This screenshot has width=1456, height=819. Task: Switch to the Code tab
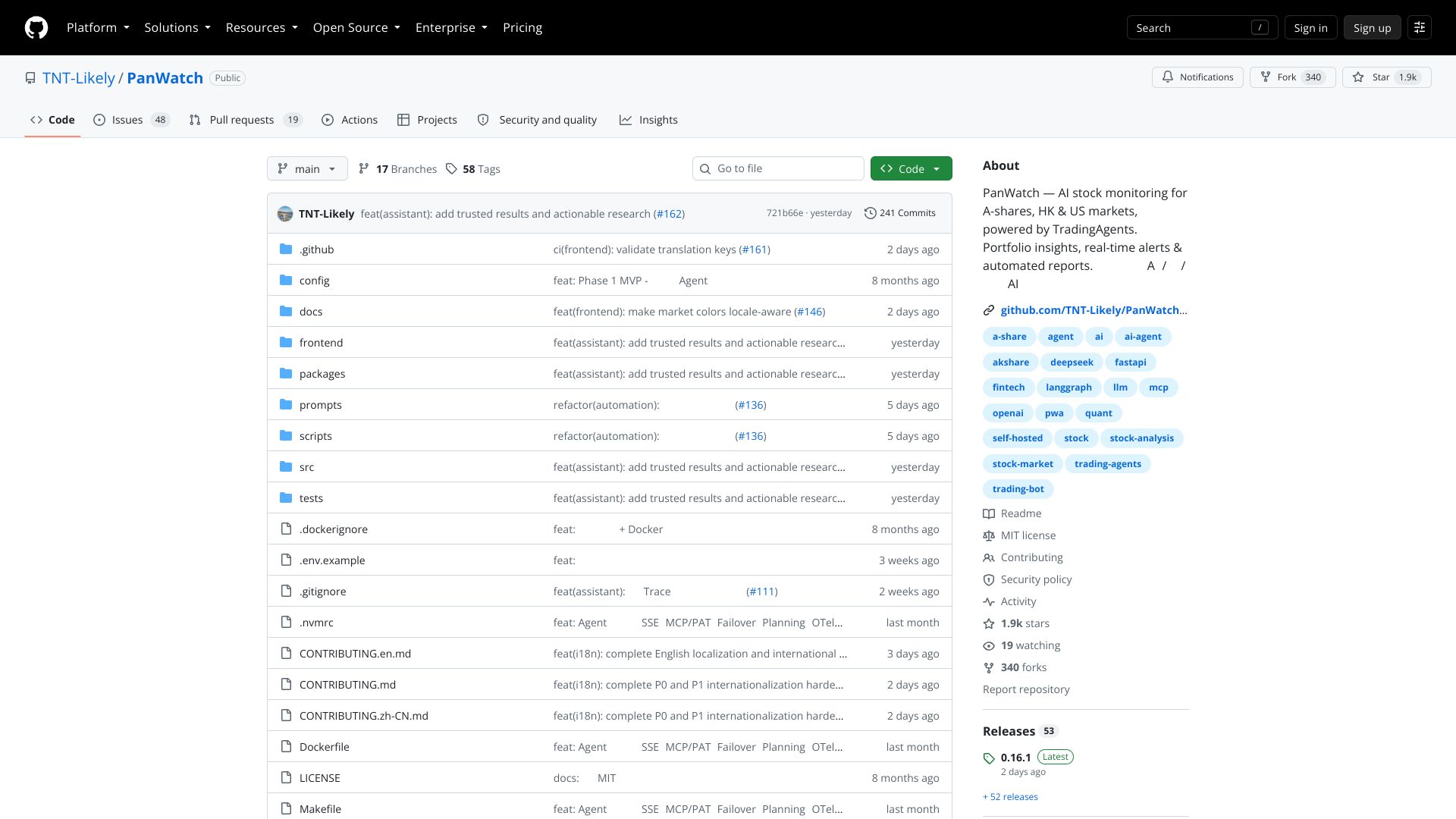click(x=52, y=120)
